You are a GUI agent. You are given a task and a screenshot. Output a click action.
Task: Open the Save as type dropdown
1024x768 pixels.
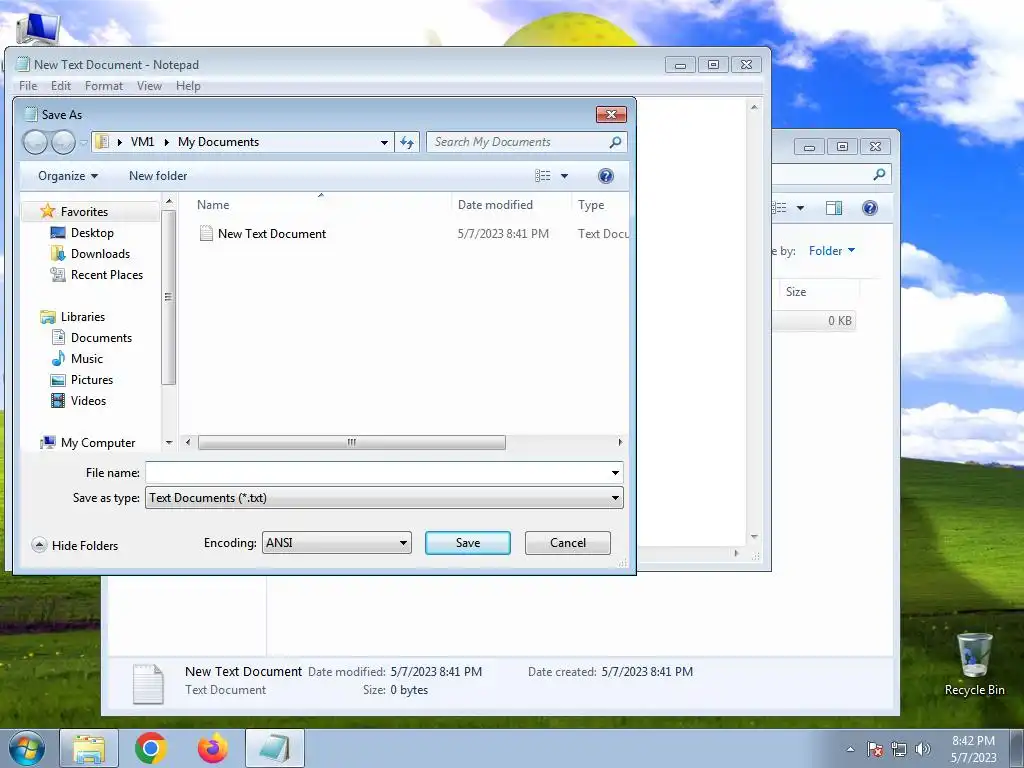click(384, 498)
